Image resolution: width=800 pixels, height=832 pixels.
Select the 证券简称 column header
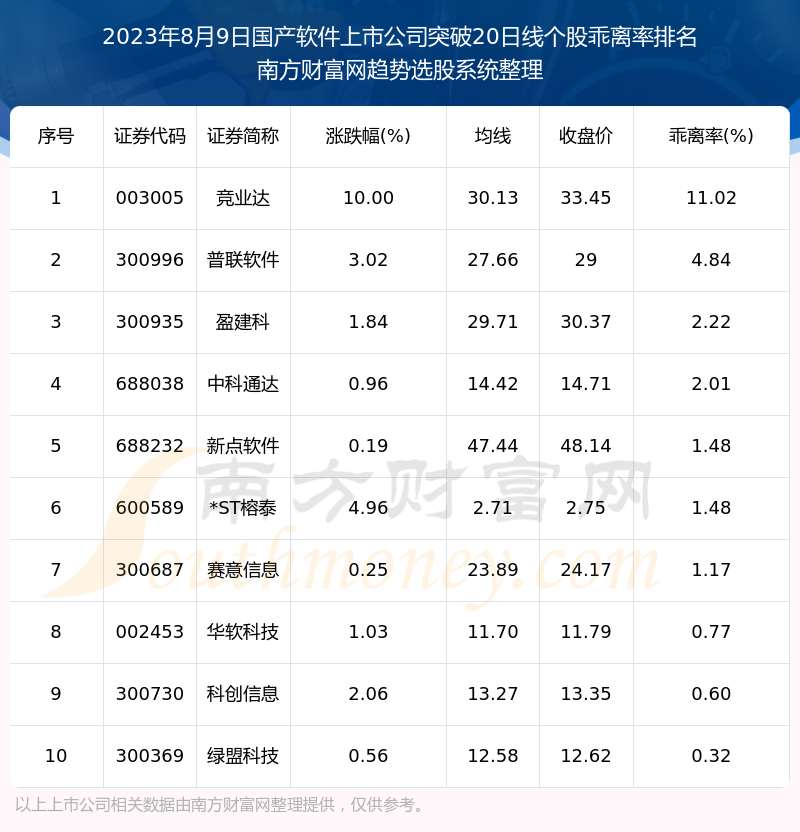point(243,136)
